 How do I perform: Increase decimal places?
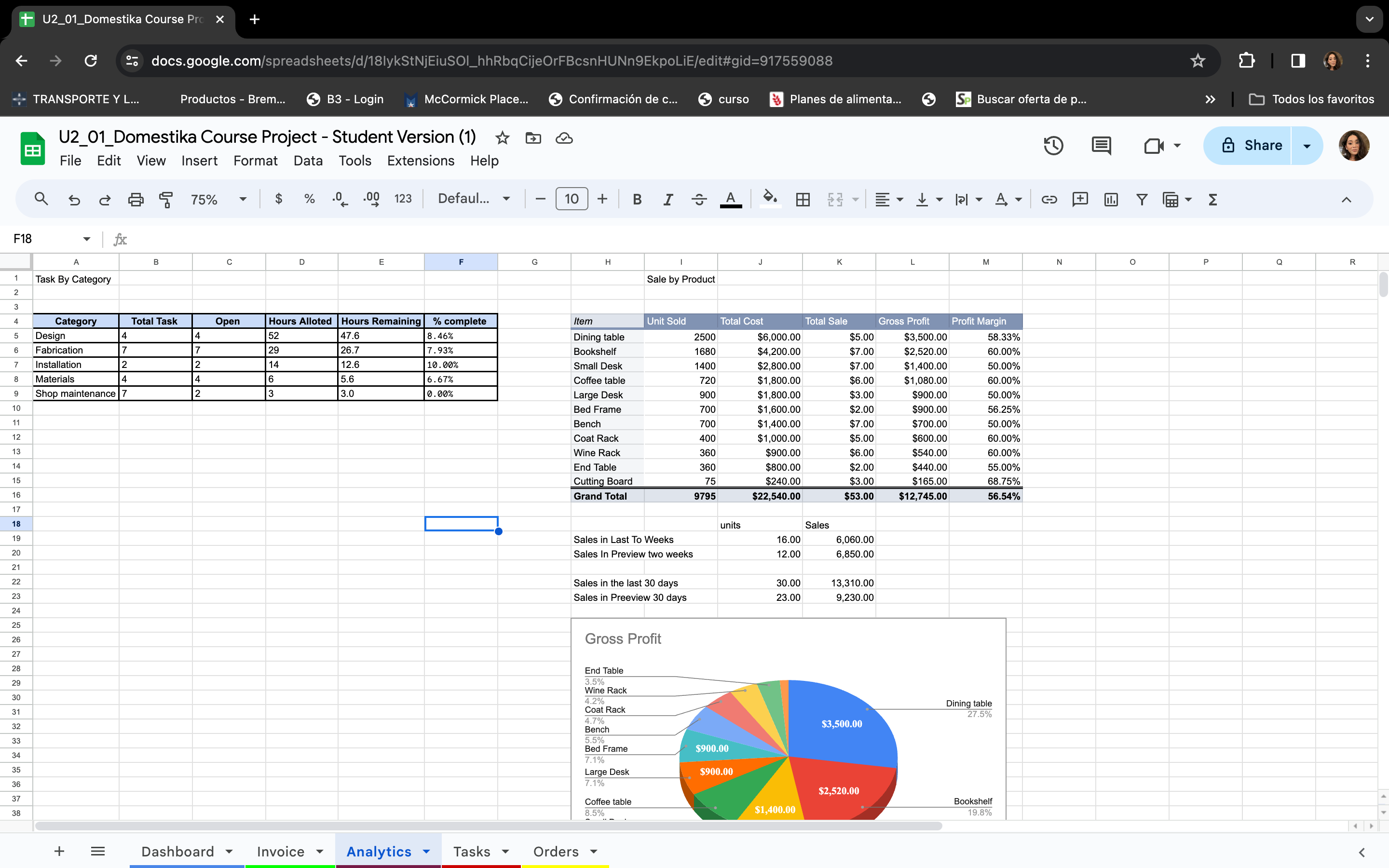point(371,199)
